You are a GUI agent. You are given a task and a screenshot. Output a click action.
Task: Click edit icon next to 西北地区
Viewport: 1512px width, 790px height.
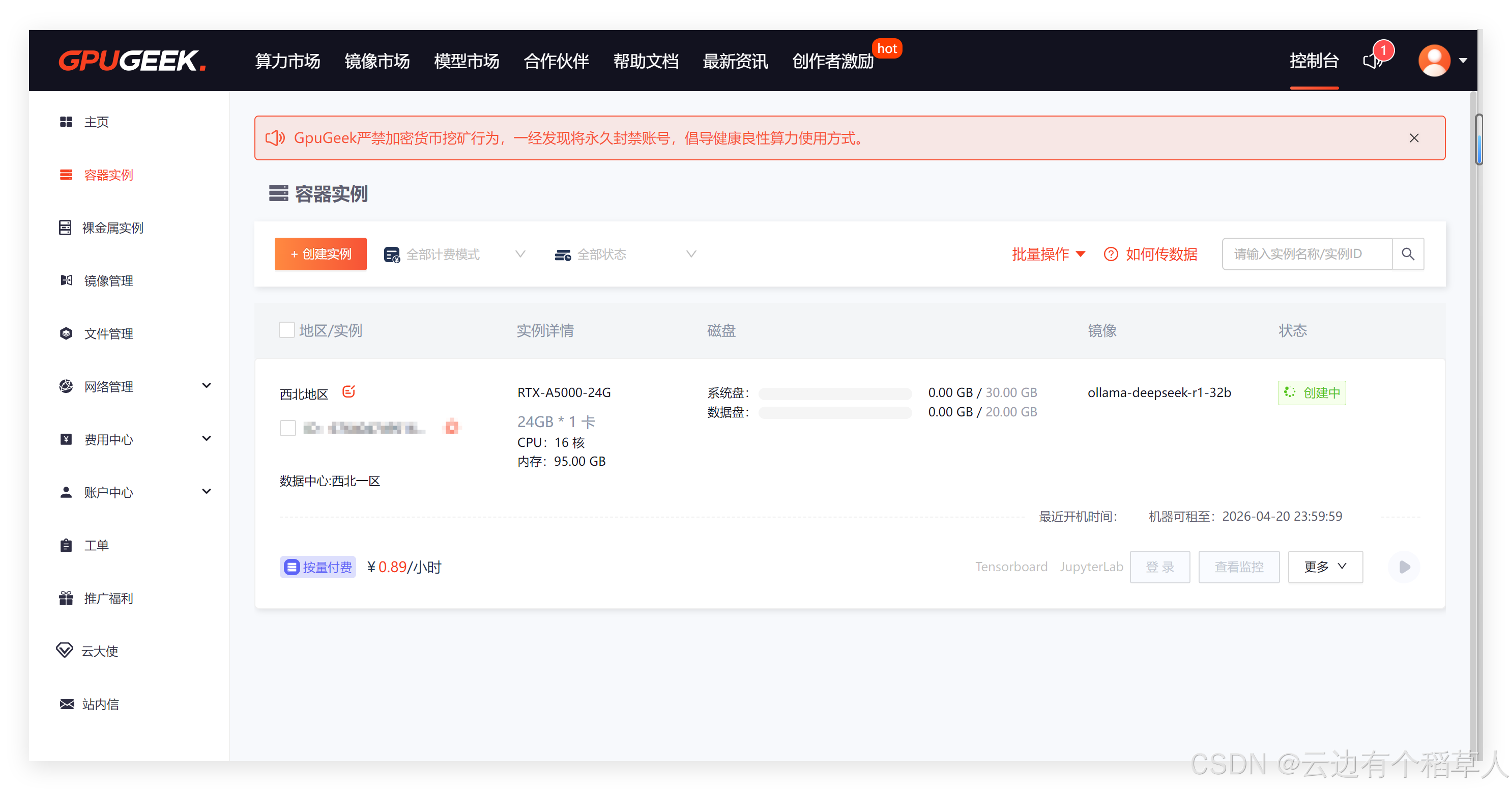click(348, 392)
